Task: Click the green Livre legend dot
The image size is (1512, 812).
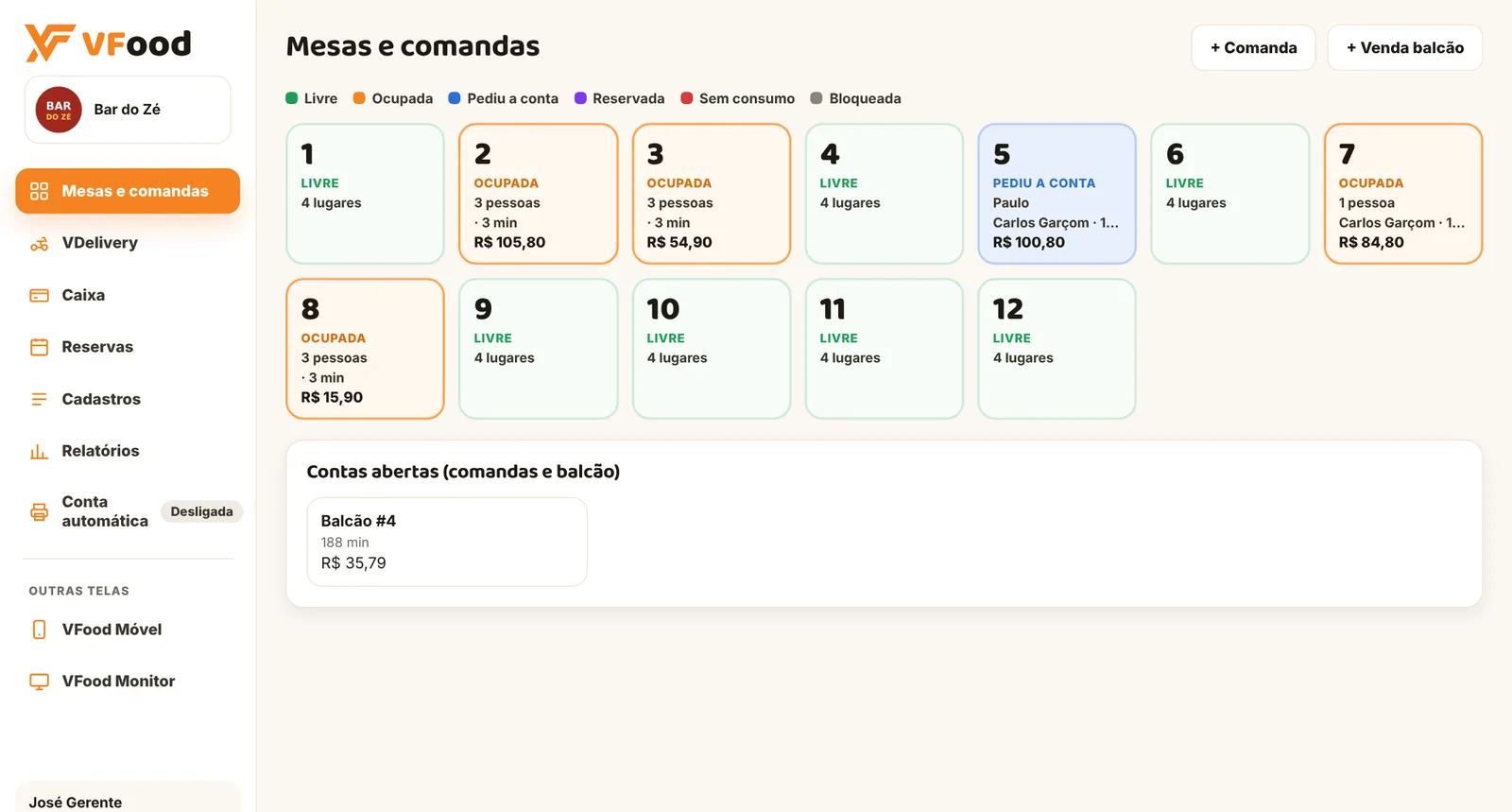Action: [x=292, y=98]
